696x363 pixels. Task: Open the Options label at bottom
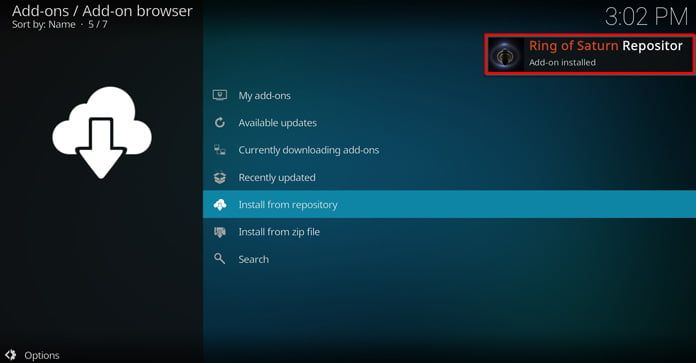click(x=42, y=355)
